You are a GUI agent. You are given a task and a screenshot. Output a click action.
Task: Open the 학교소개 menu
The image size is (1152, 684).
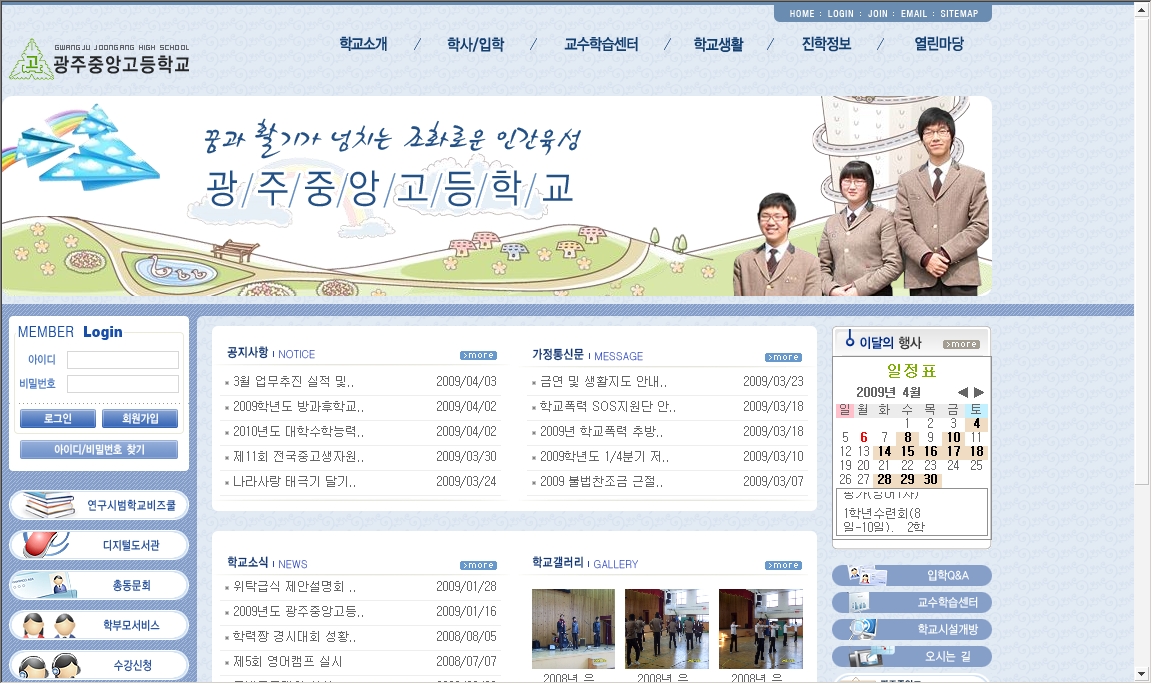coord(363,44)
